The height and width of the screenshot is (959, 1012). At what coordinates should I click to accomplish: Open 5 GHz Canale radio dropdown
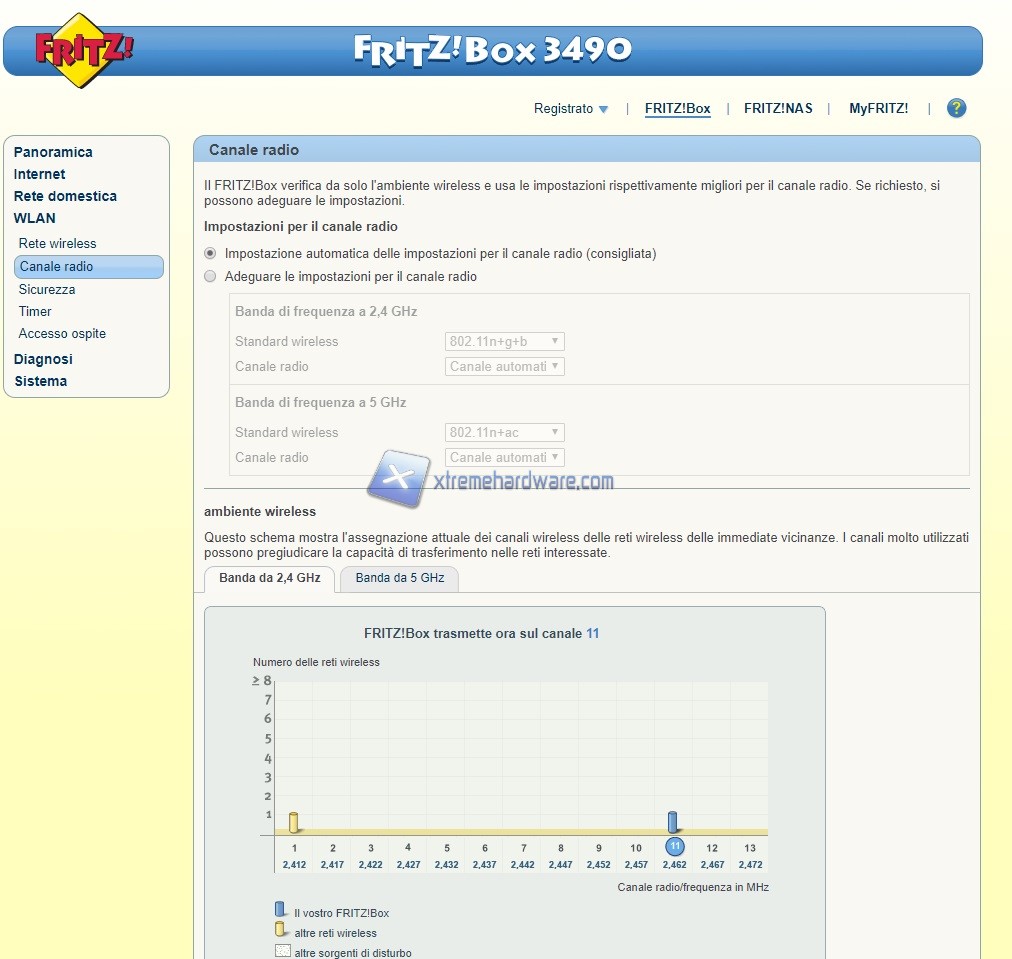click(505, 457)
